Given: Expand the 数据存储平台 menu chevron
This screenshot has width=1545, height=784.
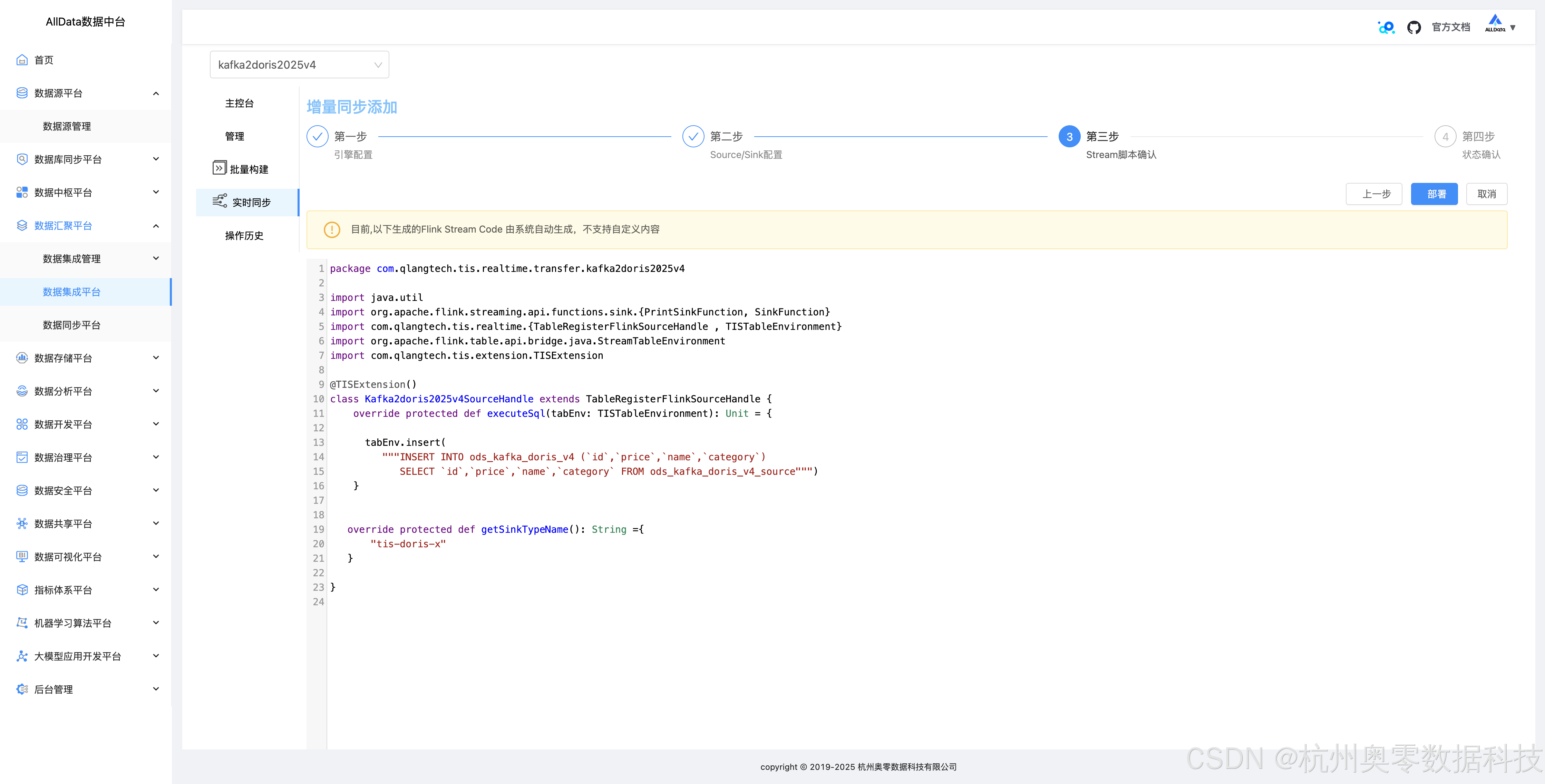Looking at the screenshot, I should (156, 358).
